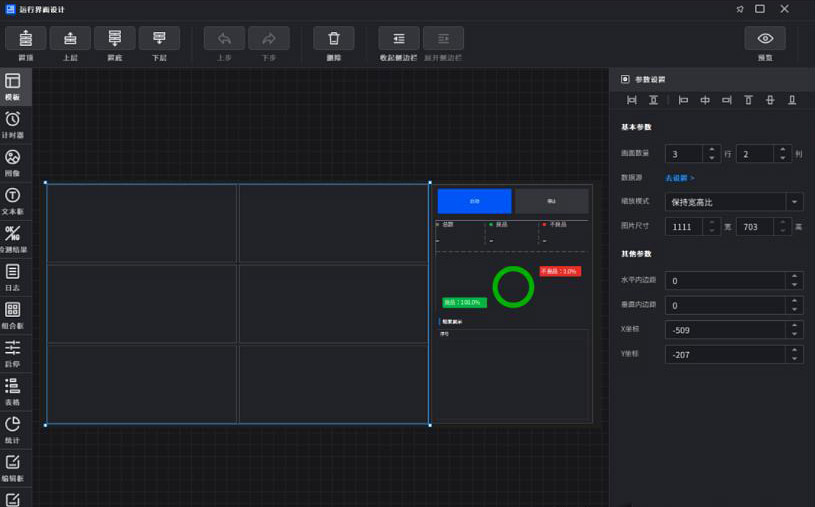Pin the window with the pin icon

point(740,9)
